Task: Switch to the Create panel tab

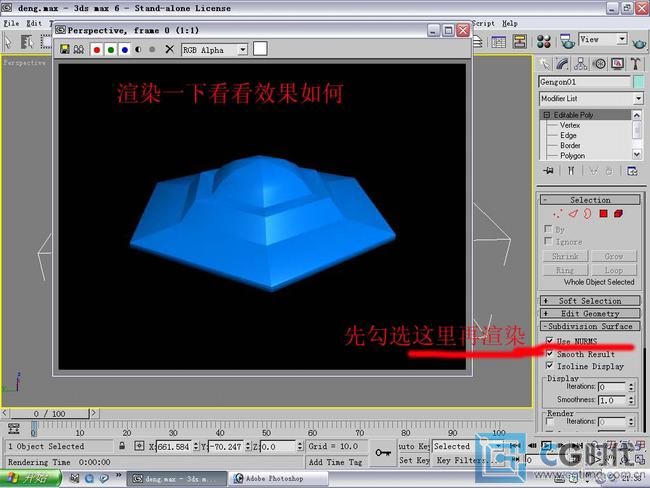Action: pos(544,64)
